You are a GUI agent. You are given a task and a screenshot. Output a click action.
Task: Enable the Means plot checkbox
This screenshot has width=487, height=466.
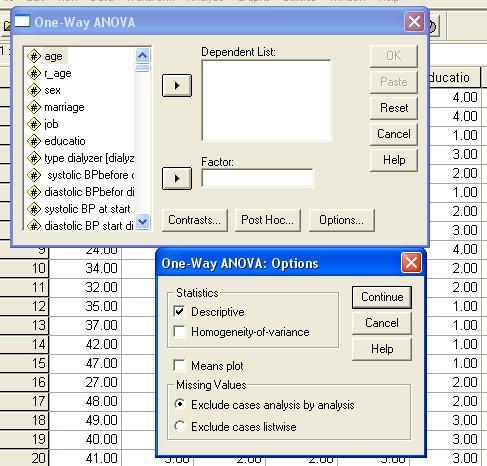[179, 365]
